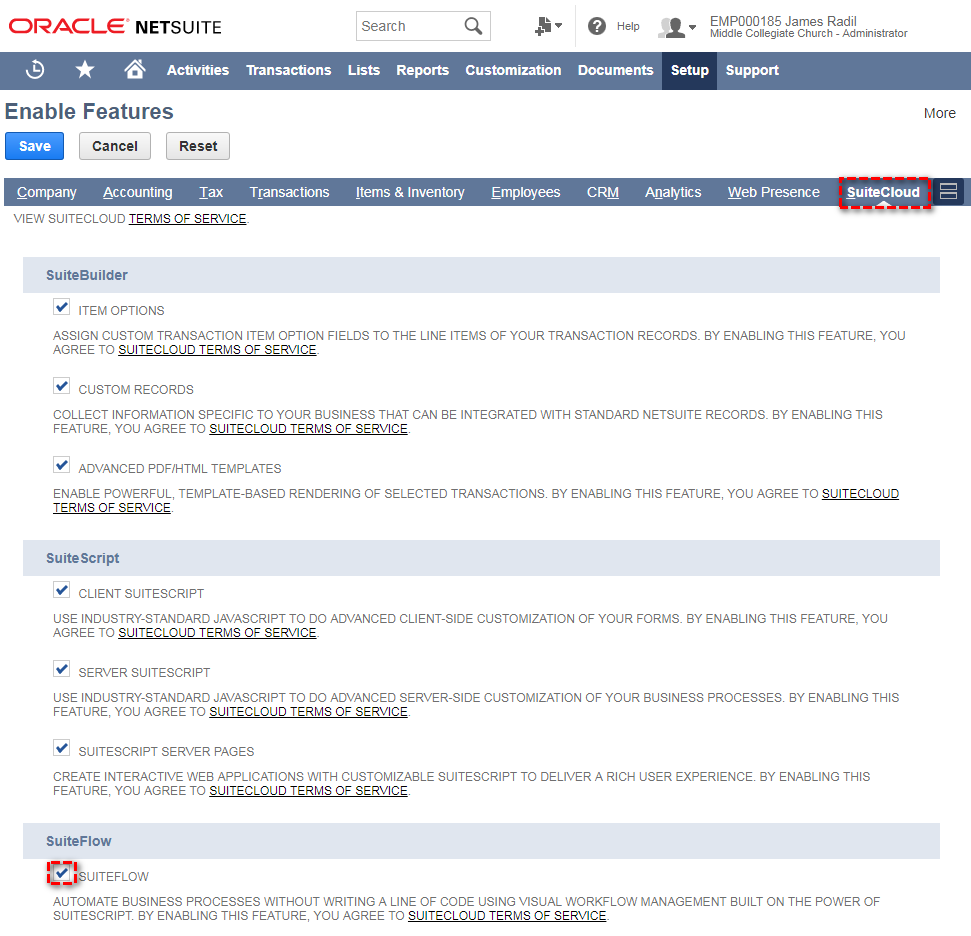Viewport: 971px width, 936px height.
Task: Open the Setup menu
Action: (x=689, y=70)
